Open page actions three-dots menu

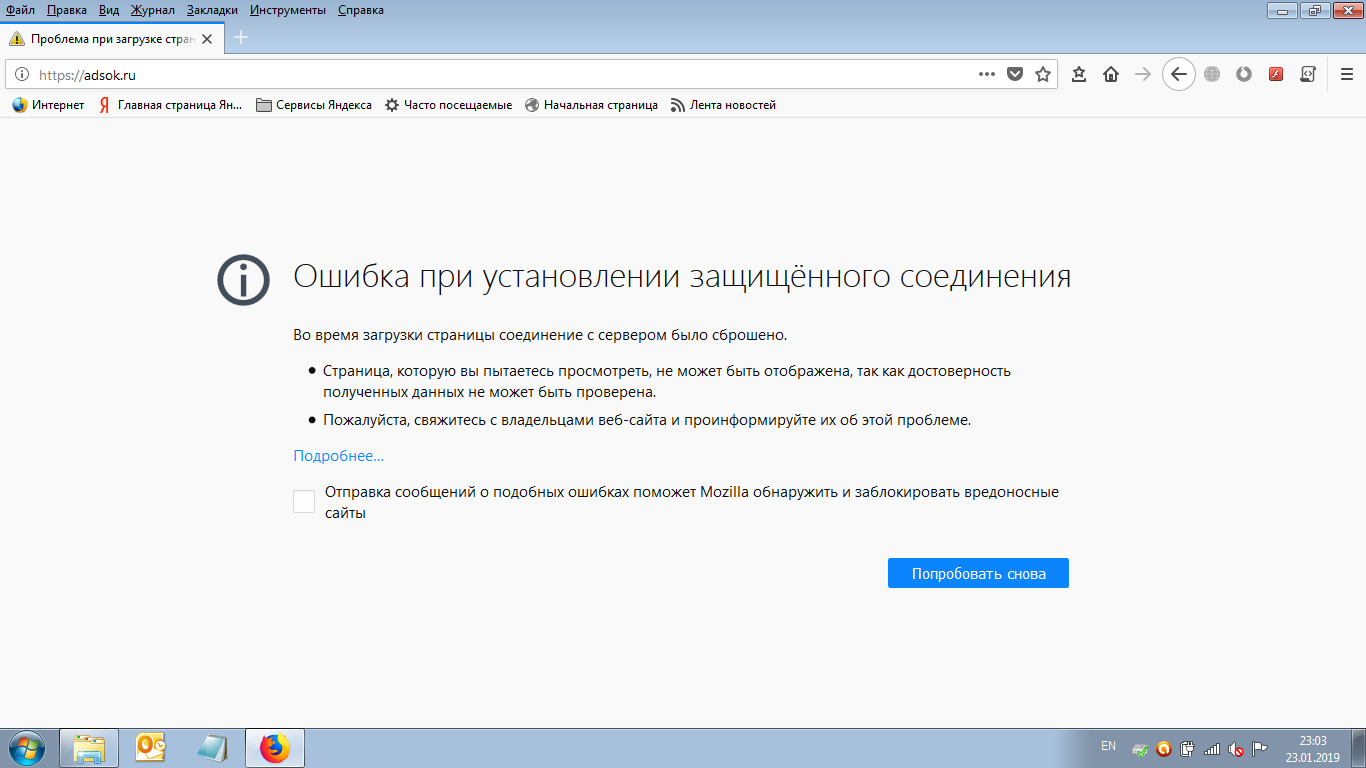[986, 74]
